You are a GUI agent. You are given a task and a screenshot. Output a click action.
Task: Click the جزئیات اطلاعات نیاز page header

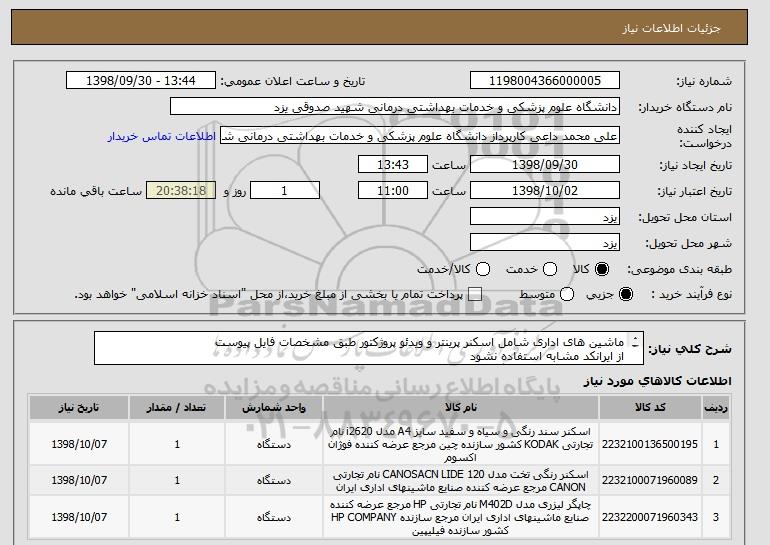[671, 28]
